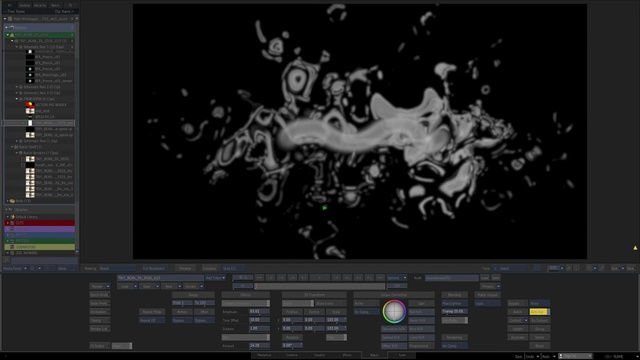
Task: Toggle Show Icons in 2D Transform
Action: click(x=331, y=303)
